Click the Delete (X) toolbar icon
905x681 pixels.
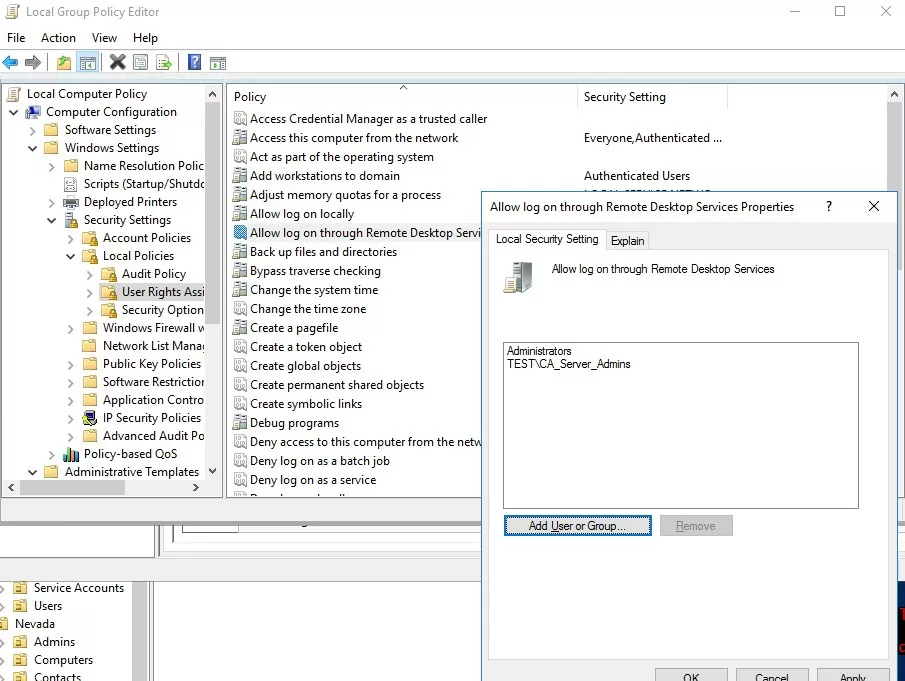[118, 63]
